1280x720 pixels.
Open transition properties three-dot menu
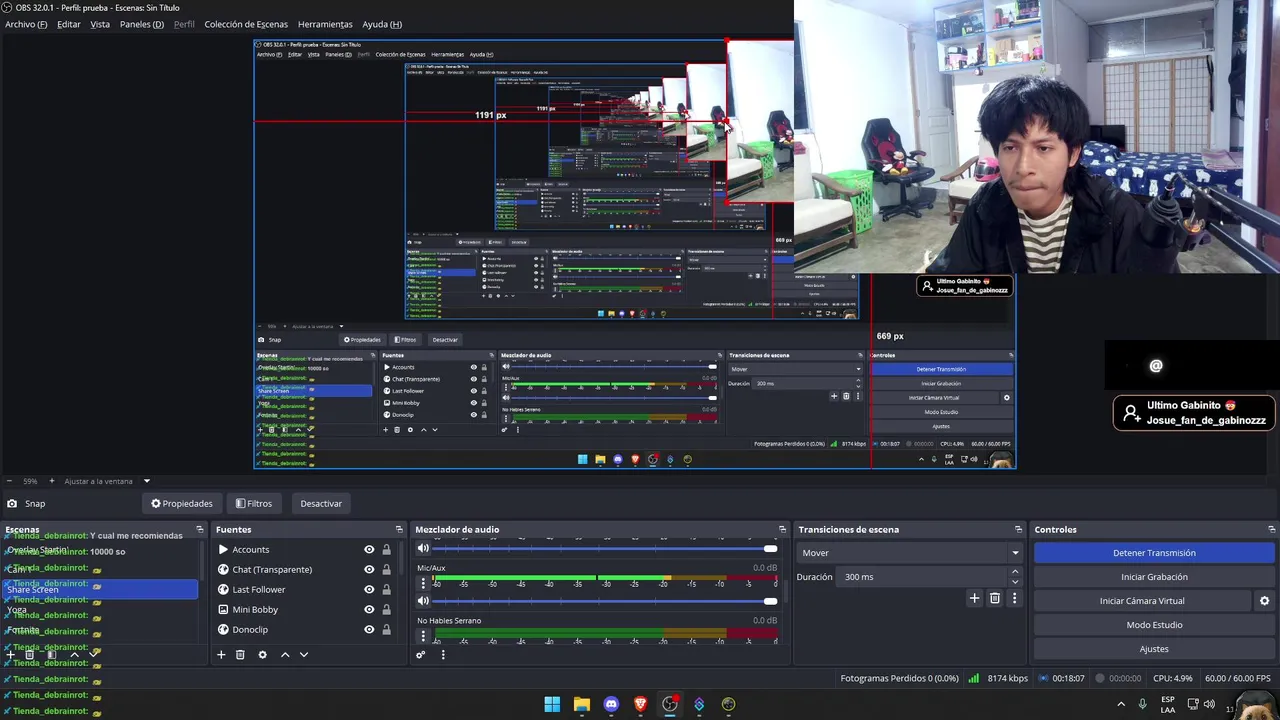(x=1014, y=598)
